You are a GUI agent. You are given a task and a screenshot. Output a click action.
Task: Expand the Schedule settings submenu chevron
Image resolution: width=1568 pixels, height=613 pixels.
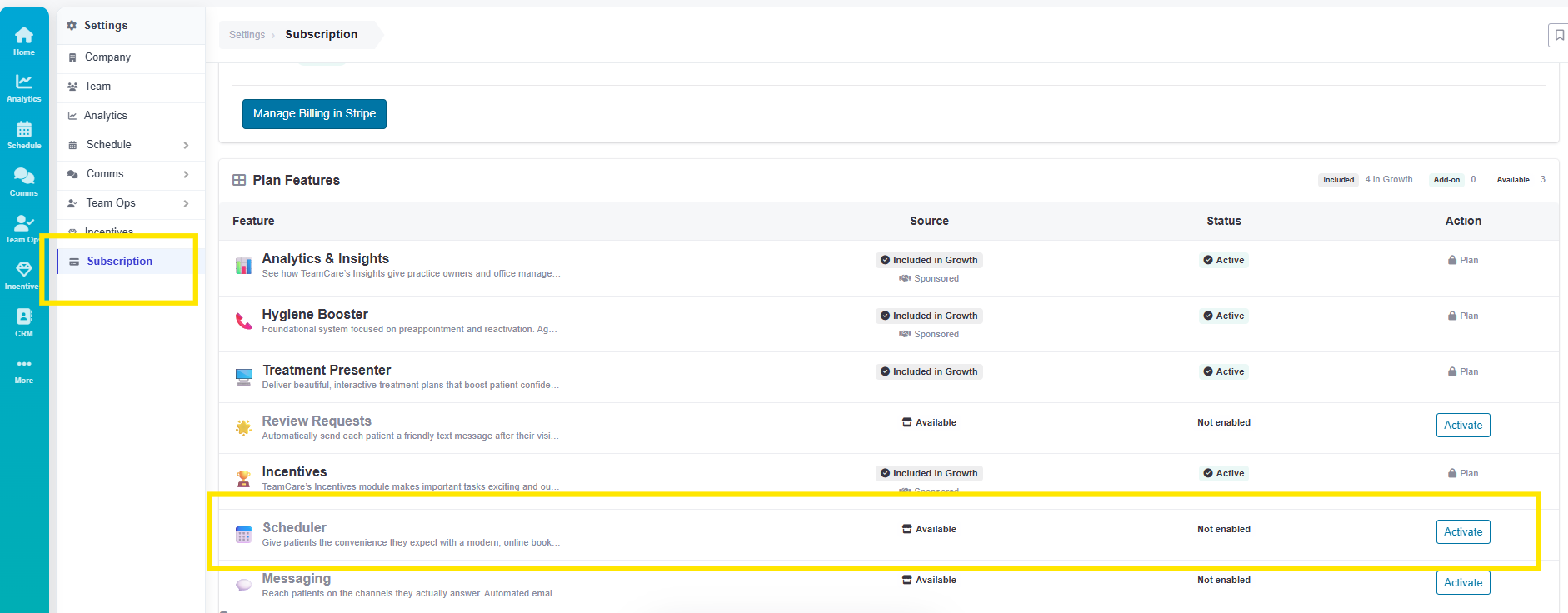[x=186, y=145]
